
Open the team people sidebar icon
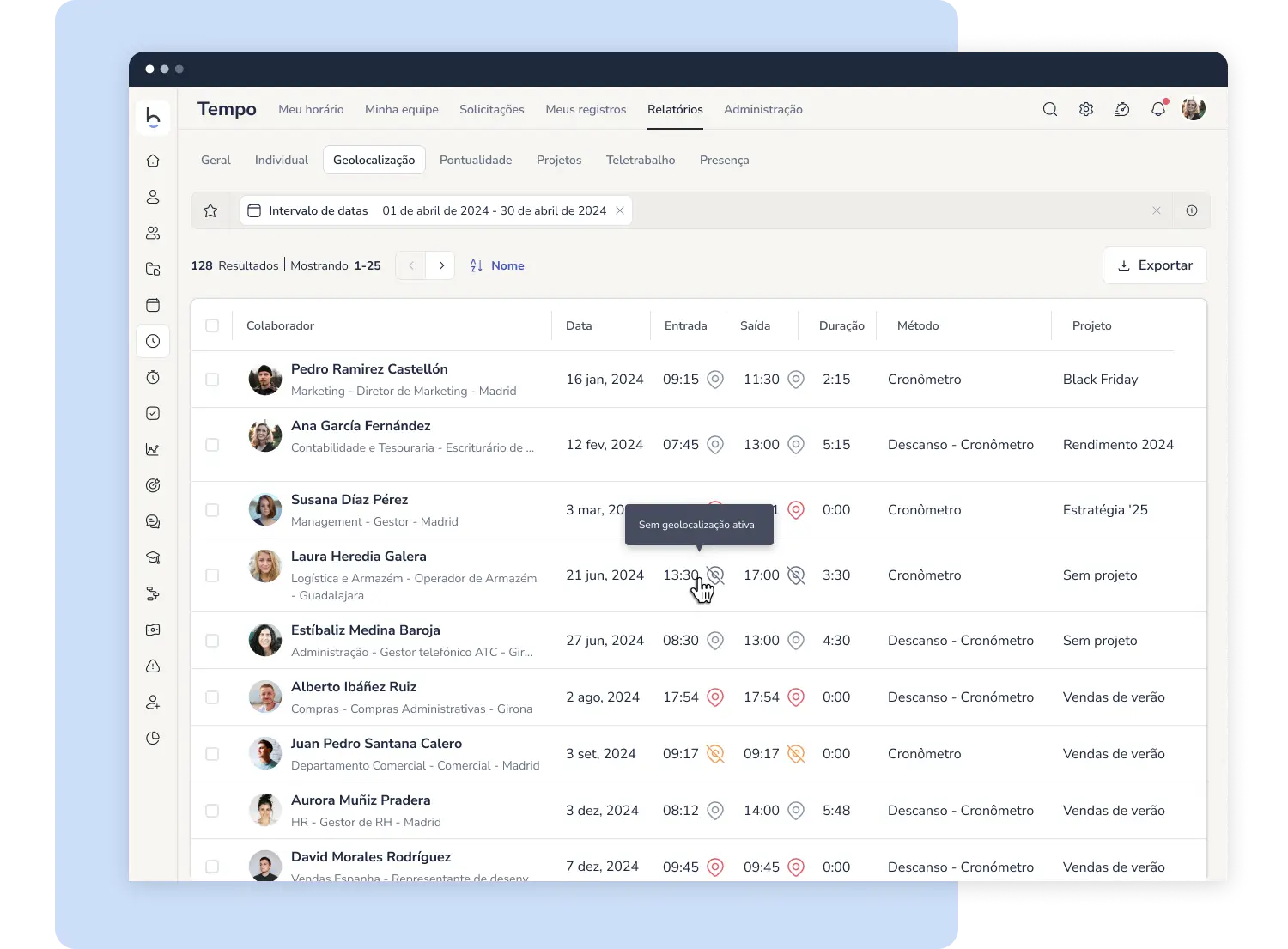click(153, 233)
